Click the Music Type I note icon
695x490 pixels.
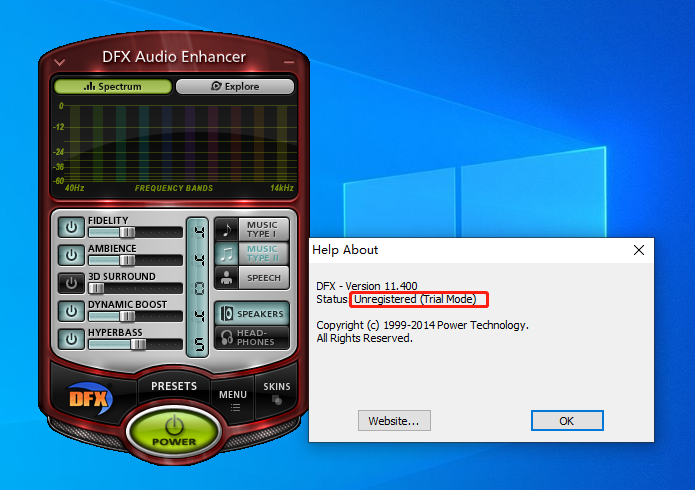click(227, 229)
